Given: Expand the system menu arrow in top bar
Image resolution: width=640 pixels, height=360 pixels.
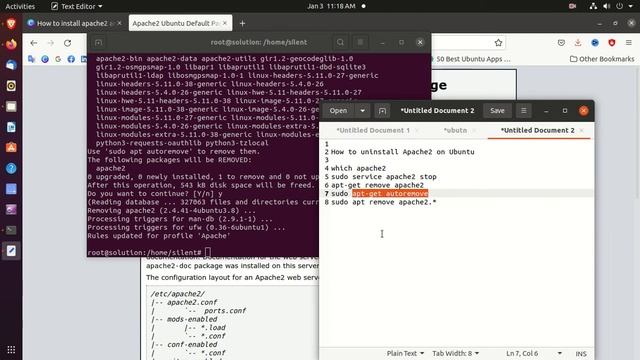Looking at the screenshot, I should coord(631,6).
